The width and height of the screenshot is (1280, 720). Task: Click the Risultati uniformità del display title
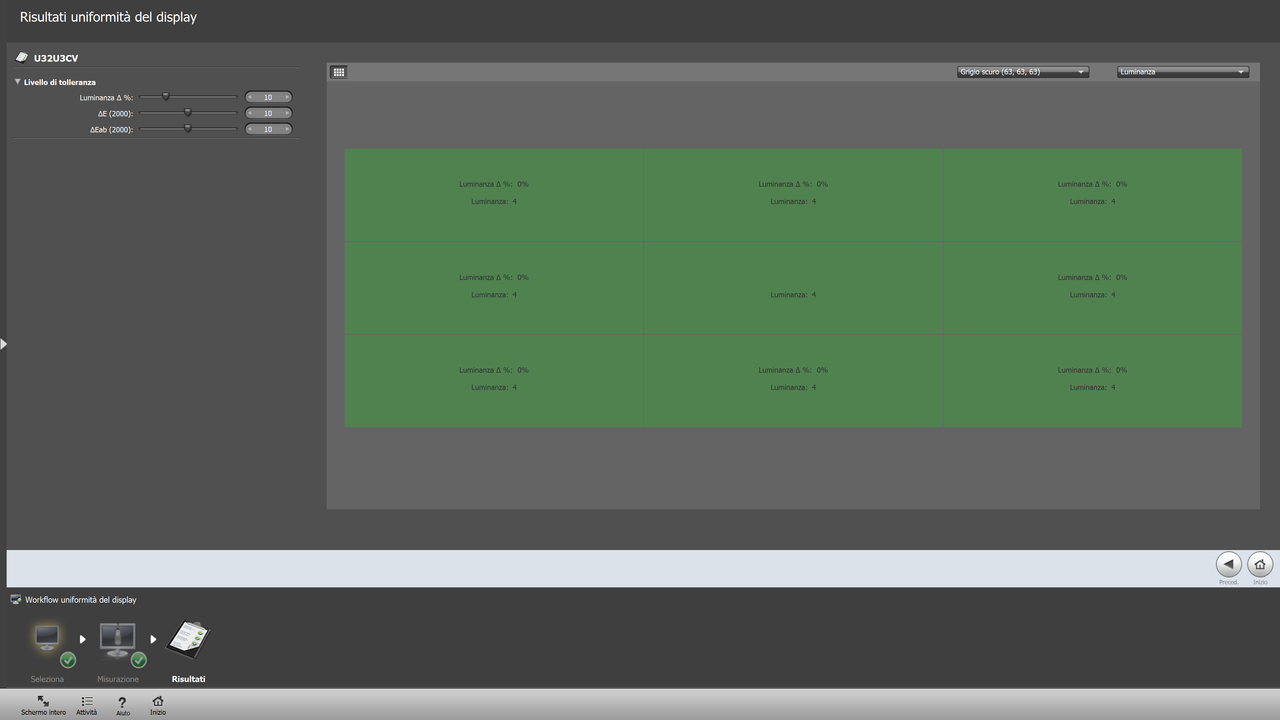[108, 17]
